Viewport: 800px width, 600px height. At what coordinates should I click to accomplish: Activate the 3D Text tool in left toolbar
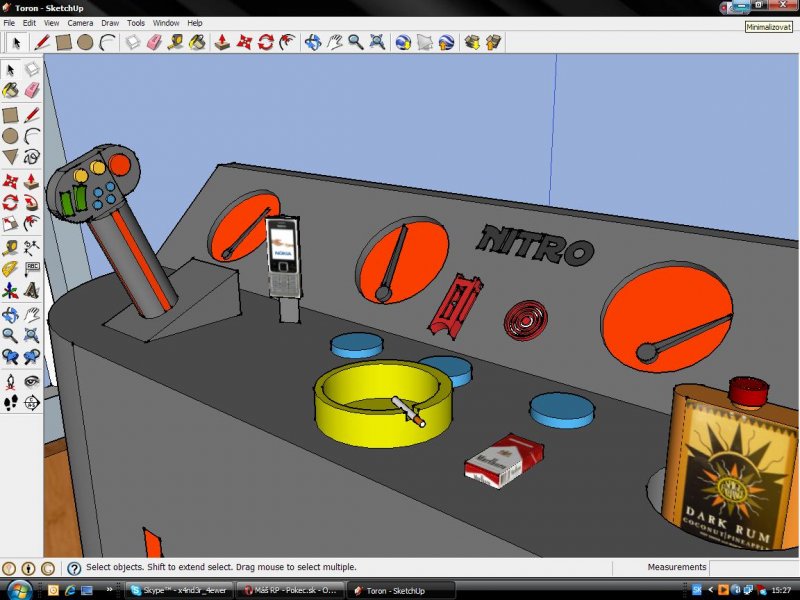tap(31, 291)
